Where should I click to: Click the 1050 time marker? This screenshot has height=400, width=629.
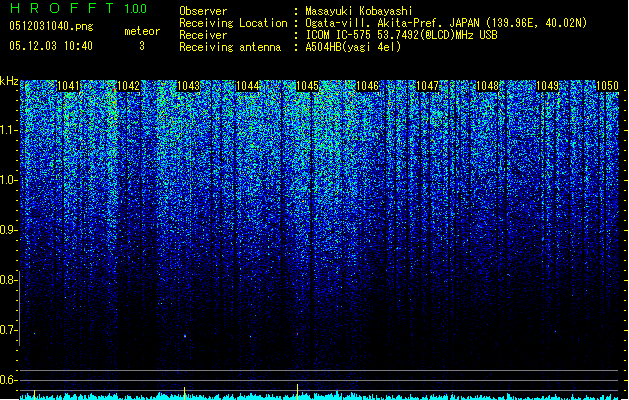(x=607, y=86)
